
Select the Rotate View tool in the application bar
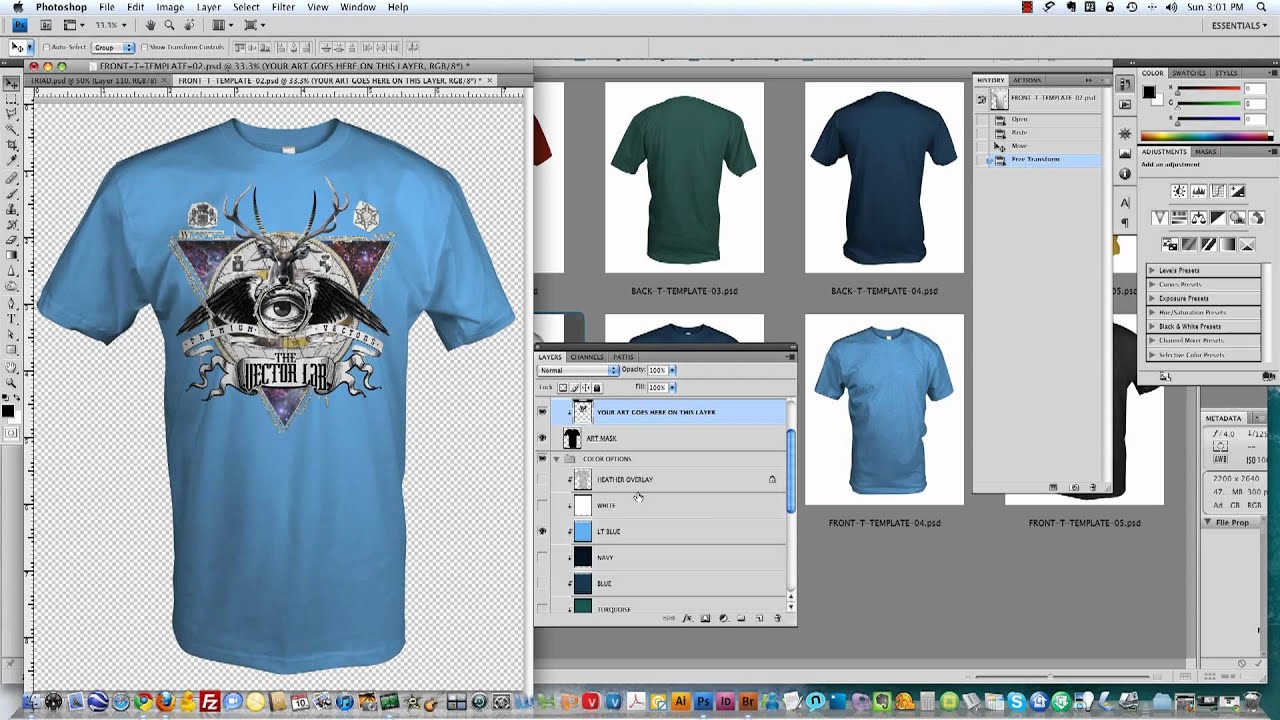188,24
